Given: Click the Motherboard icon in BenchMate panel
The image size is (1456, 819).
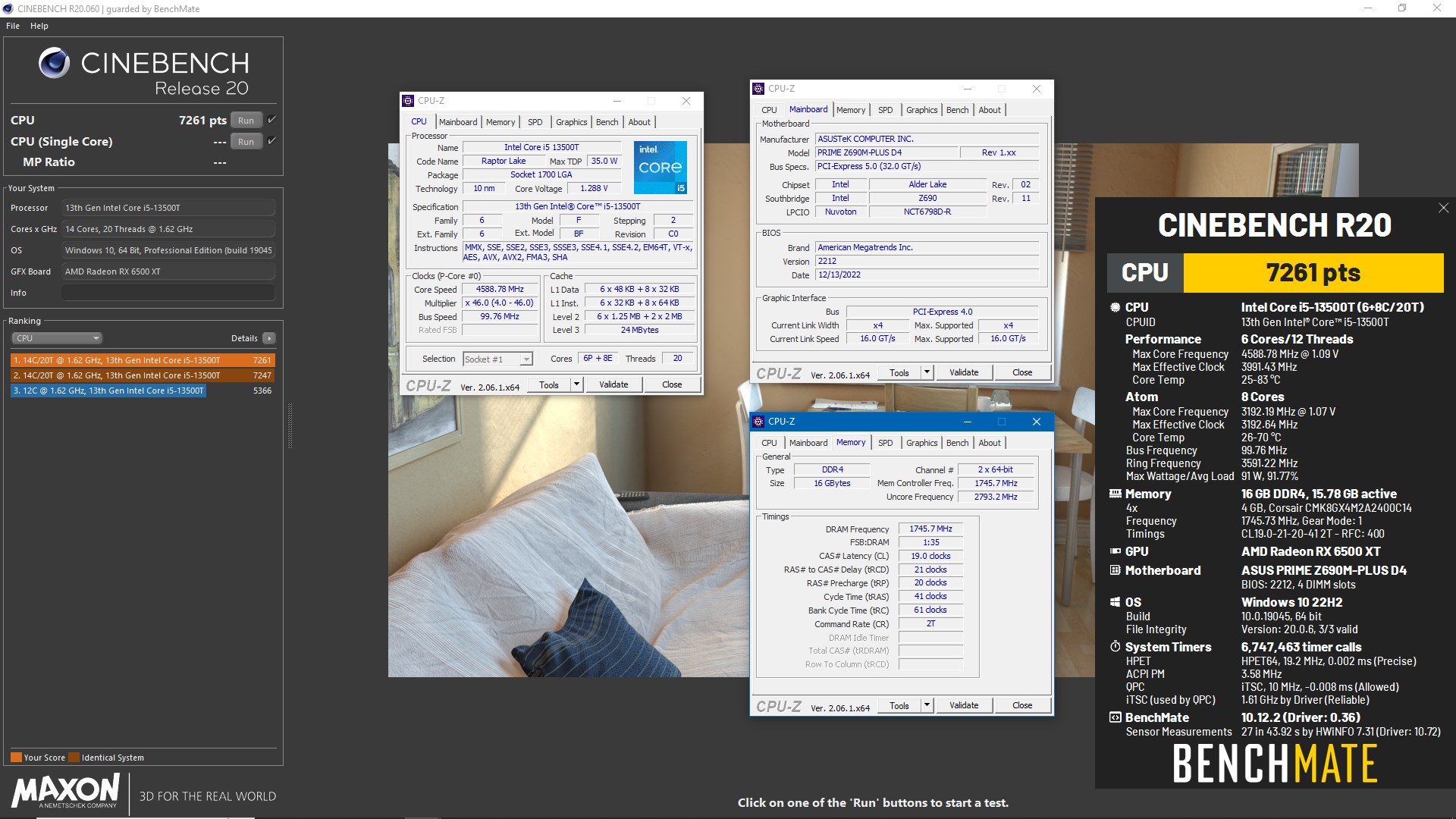Looking at the screenshot, I should (1115, 570).
